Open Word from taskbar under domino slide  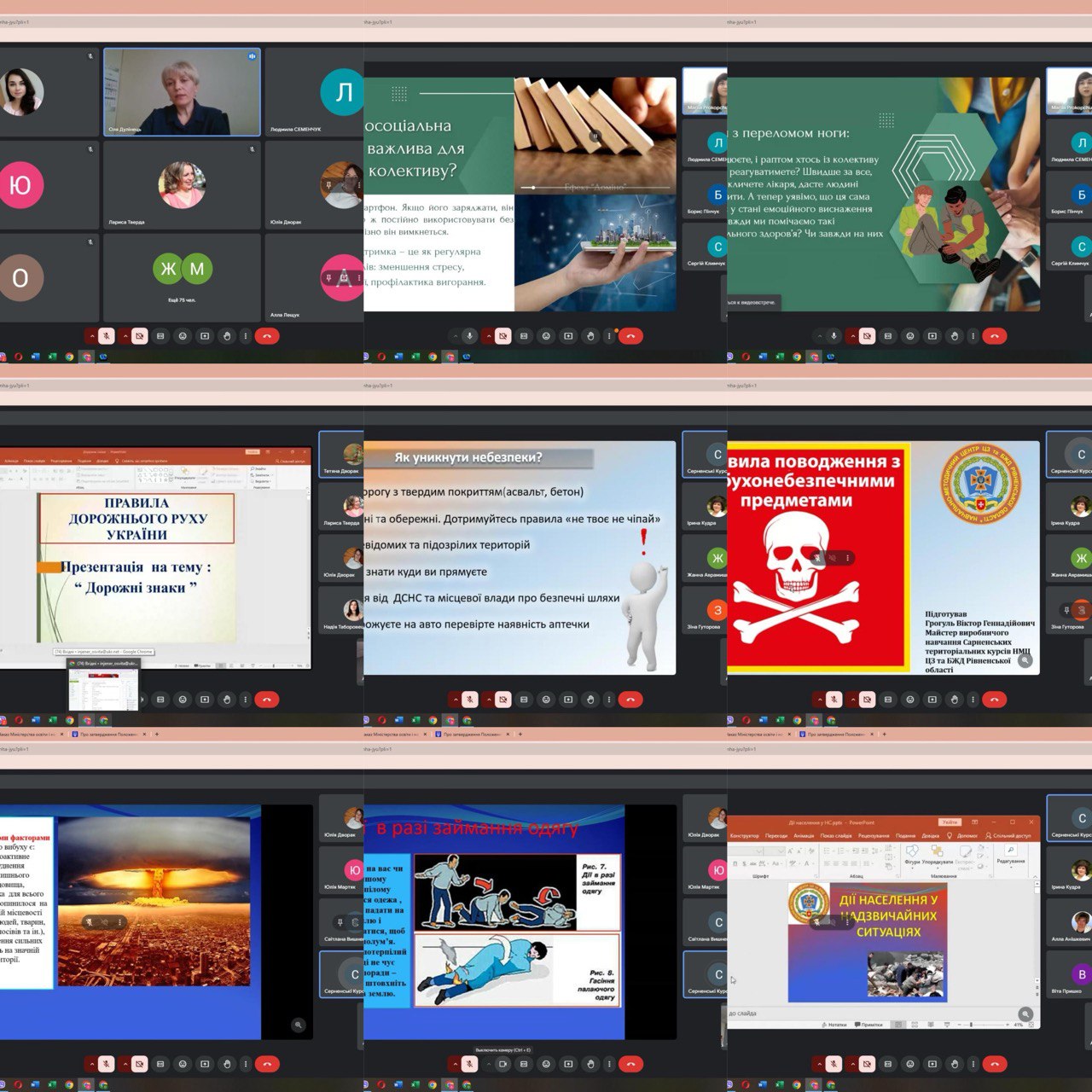tap(398, 357)
